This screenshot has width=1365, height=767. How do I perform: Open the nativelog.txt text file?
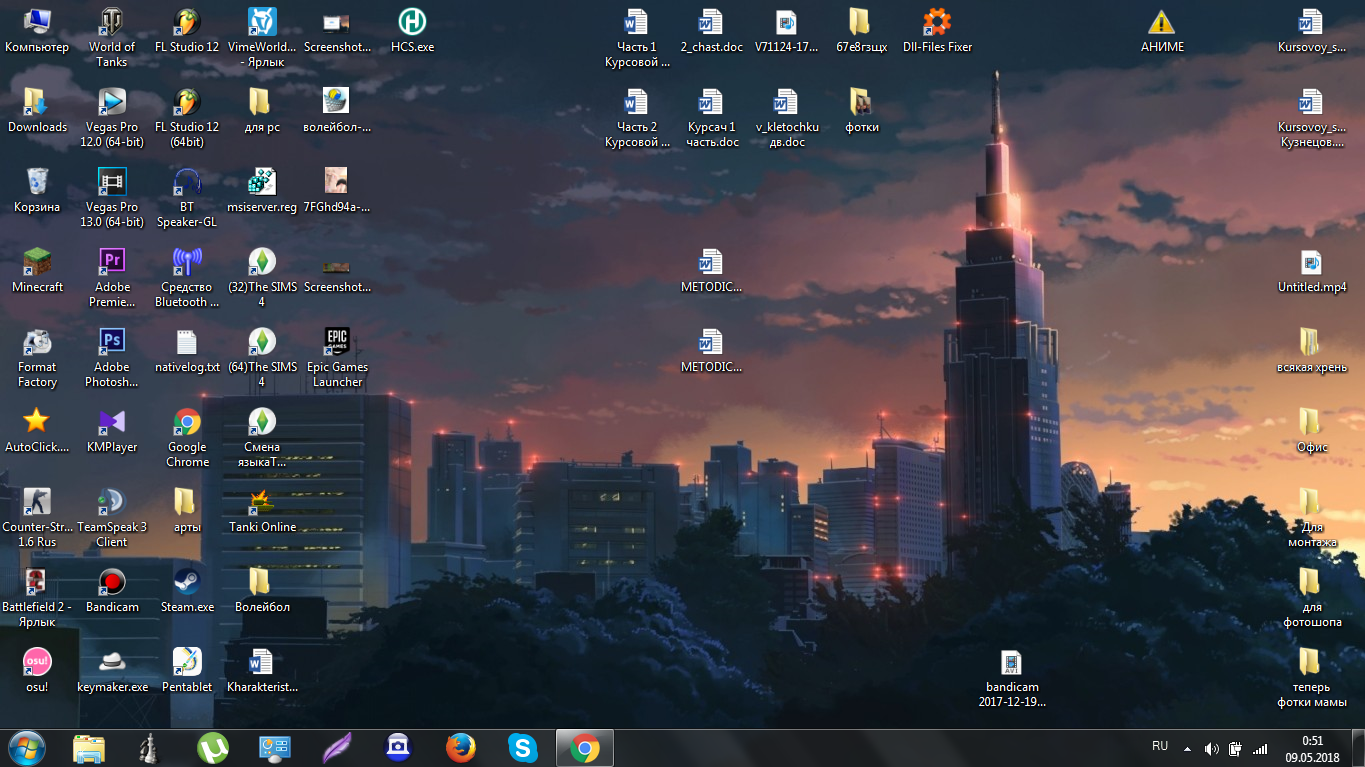187,350
